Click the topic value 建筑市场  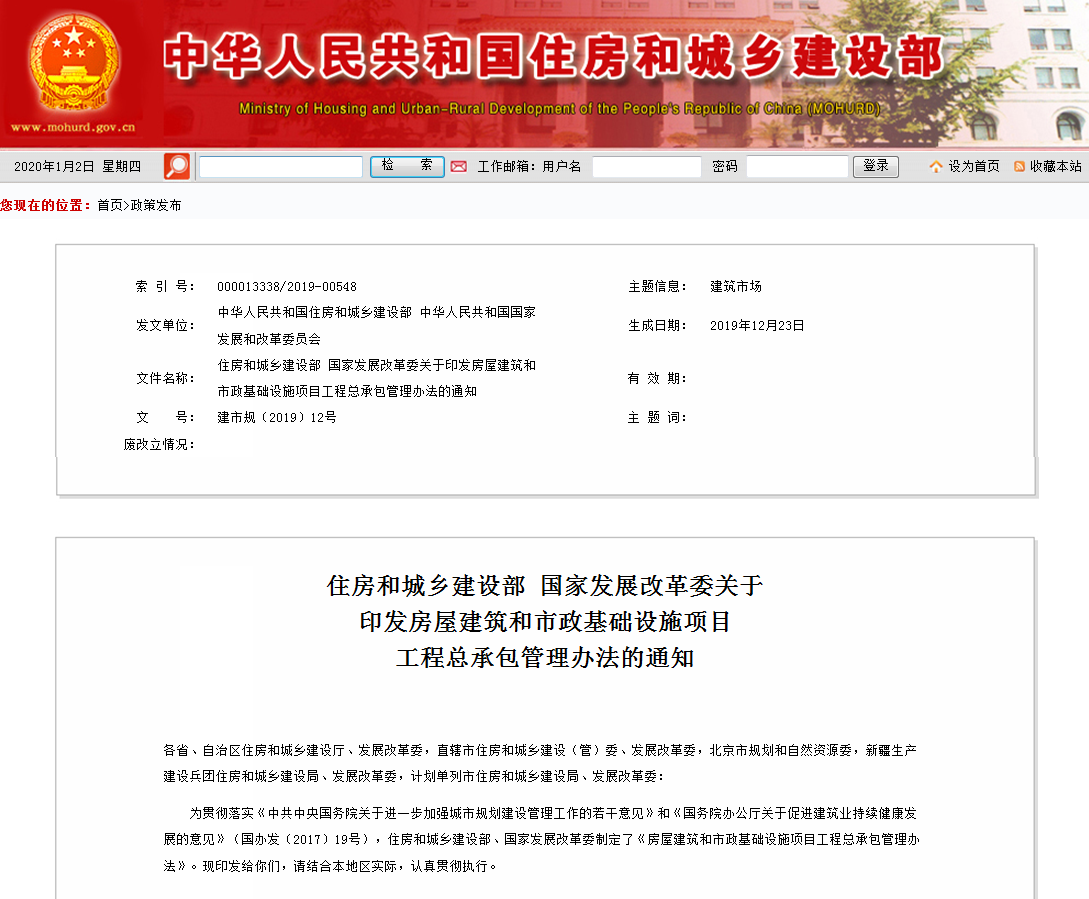[735, 286]
